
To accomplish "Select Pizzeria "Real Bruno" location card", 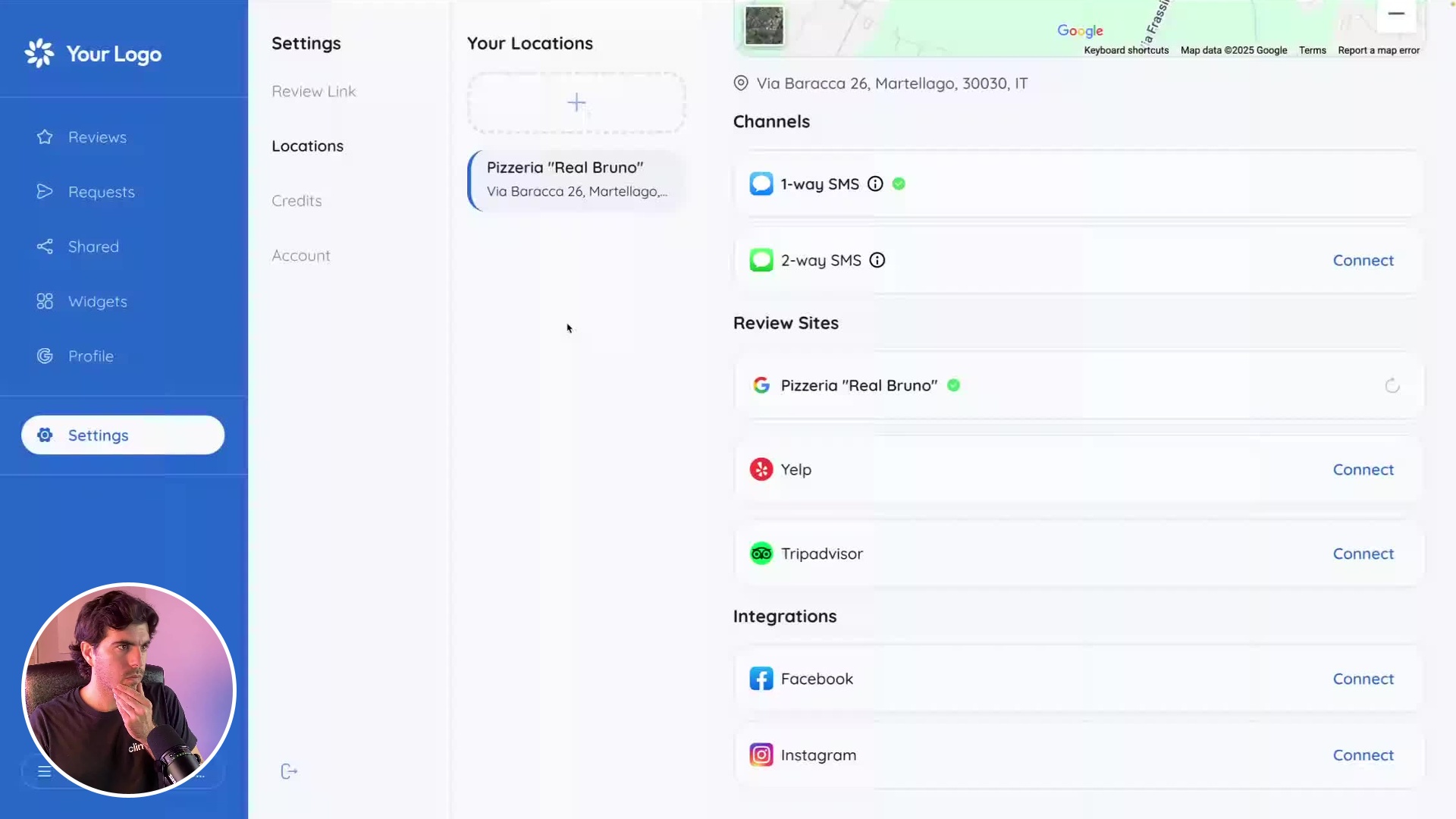I will tap(576, 180).
